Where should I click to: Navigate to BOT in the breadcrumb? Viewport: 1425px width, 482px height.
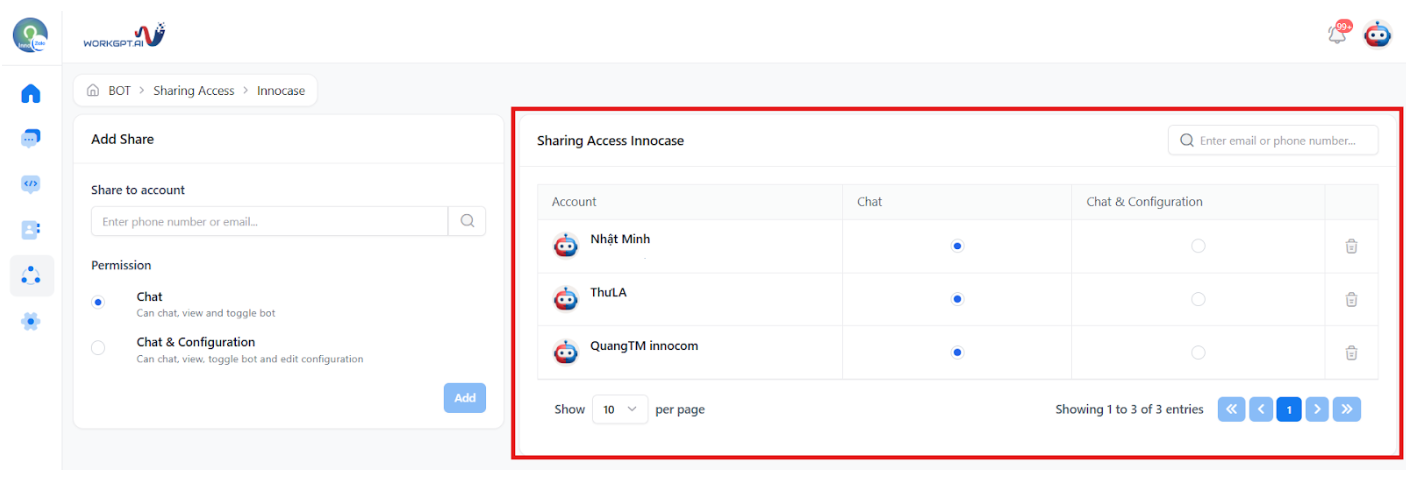(x=119, y=90)
